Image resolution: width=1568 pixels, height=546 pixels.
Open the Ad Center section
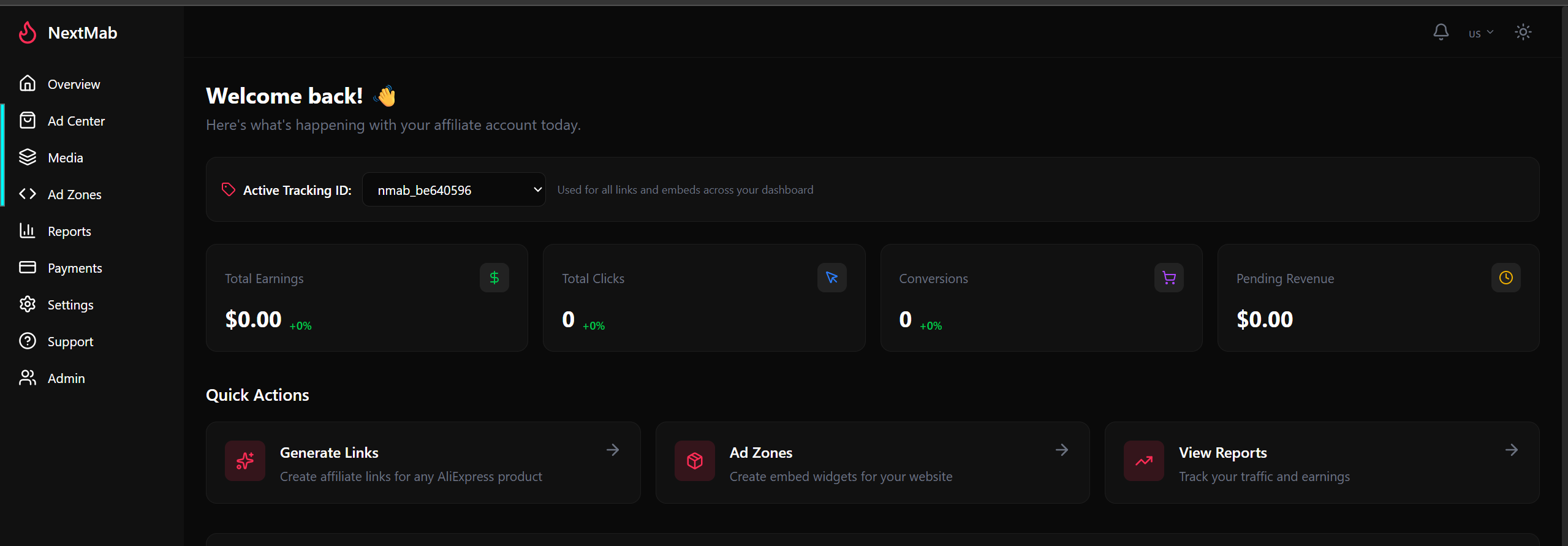(x=76, y=120)
